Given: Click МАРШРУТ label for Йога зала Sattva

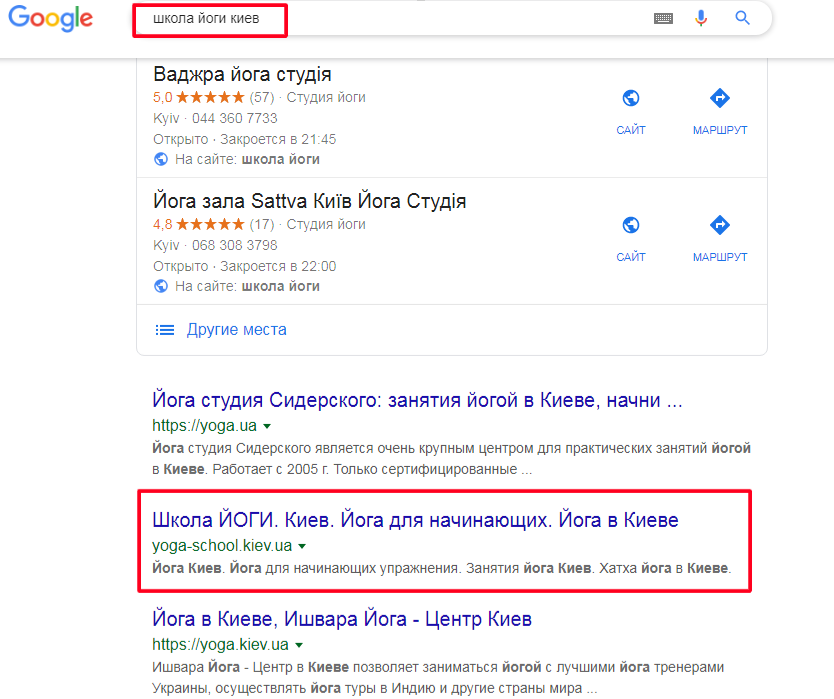Looking at the screenshot, I should click(720, 257).
